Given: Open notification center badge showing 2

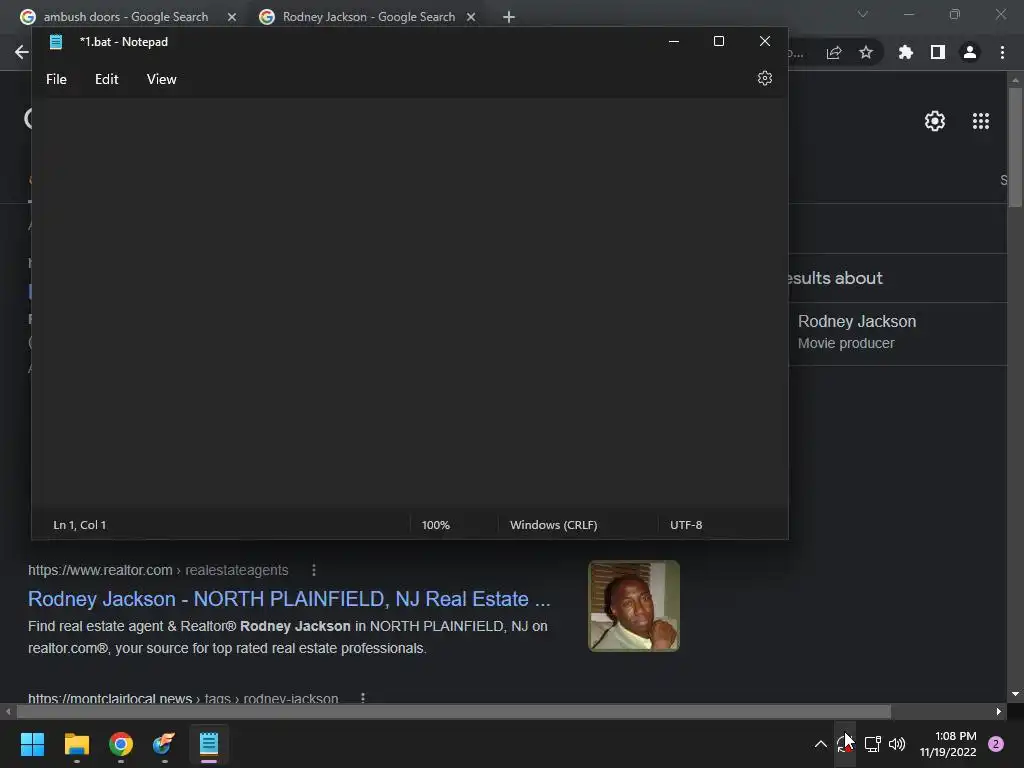Looking at the screenshot, I should [x=996, y=744].
